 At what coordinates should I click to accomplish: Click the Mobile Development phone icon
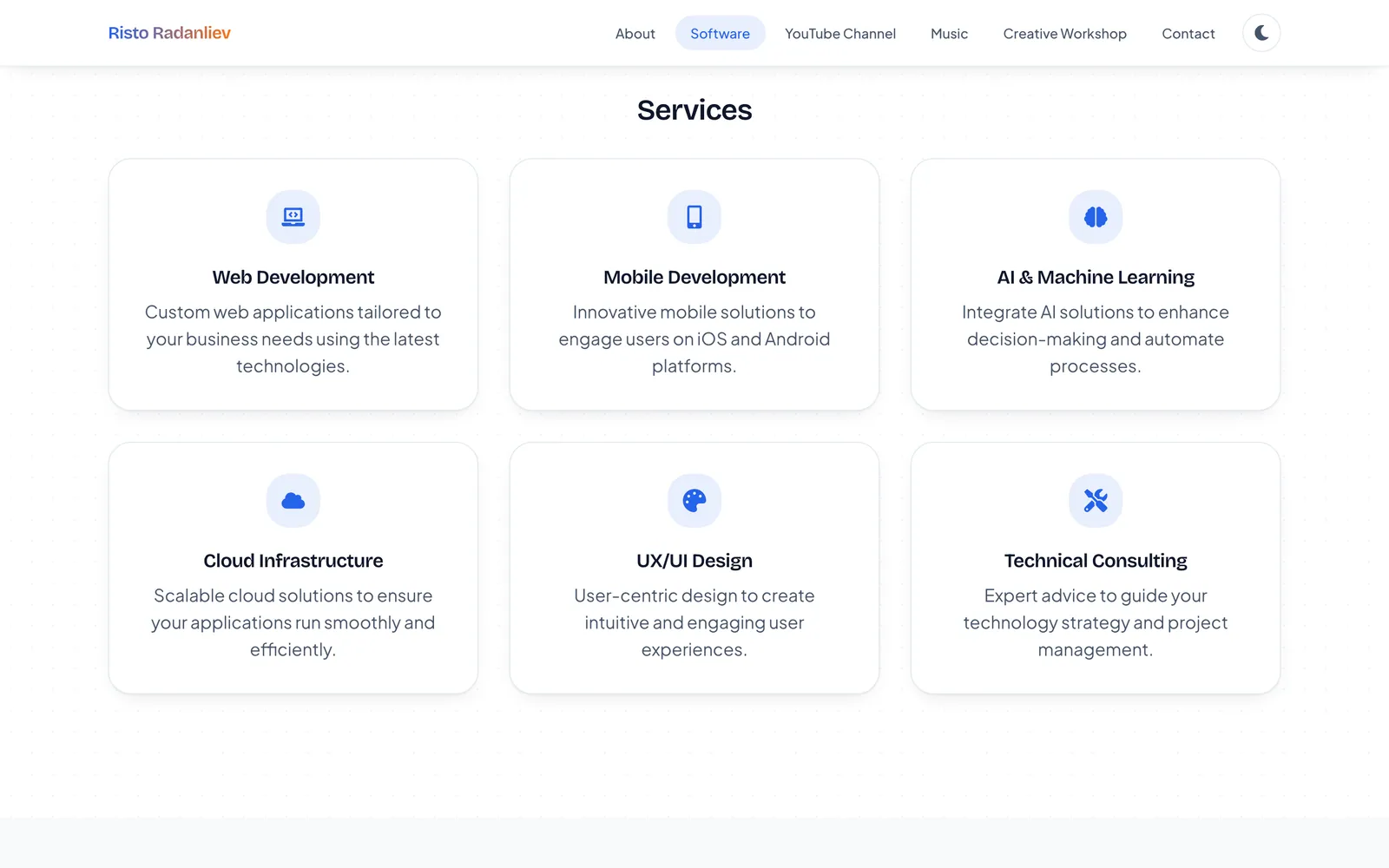(x=694, y=217)
